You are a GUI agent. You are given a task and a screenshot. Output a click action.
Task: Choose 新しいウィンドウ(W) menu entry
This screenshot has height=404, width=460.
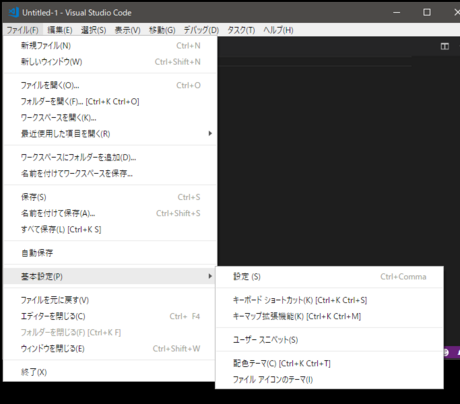(110, 62)
